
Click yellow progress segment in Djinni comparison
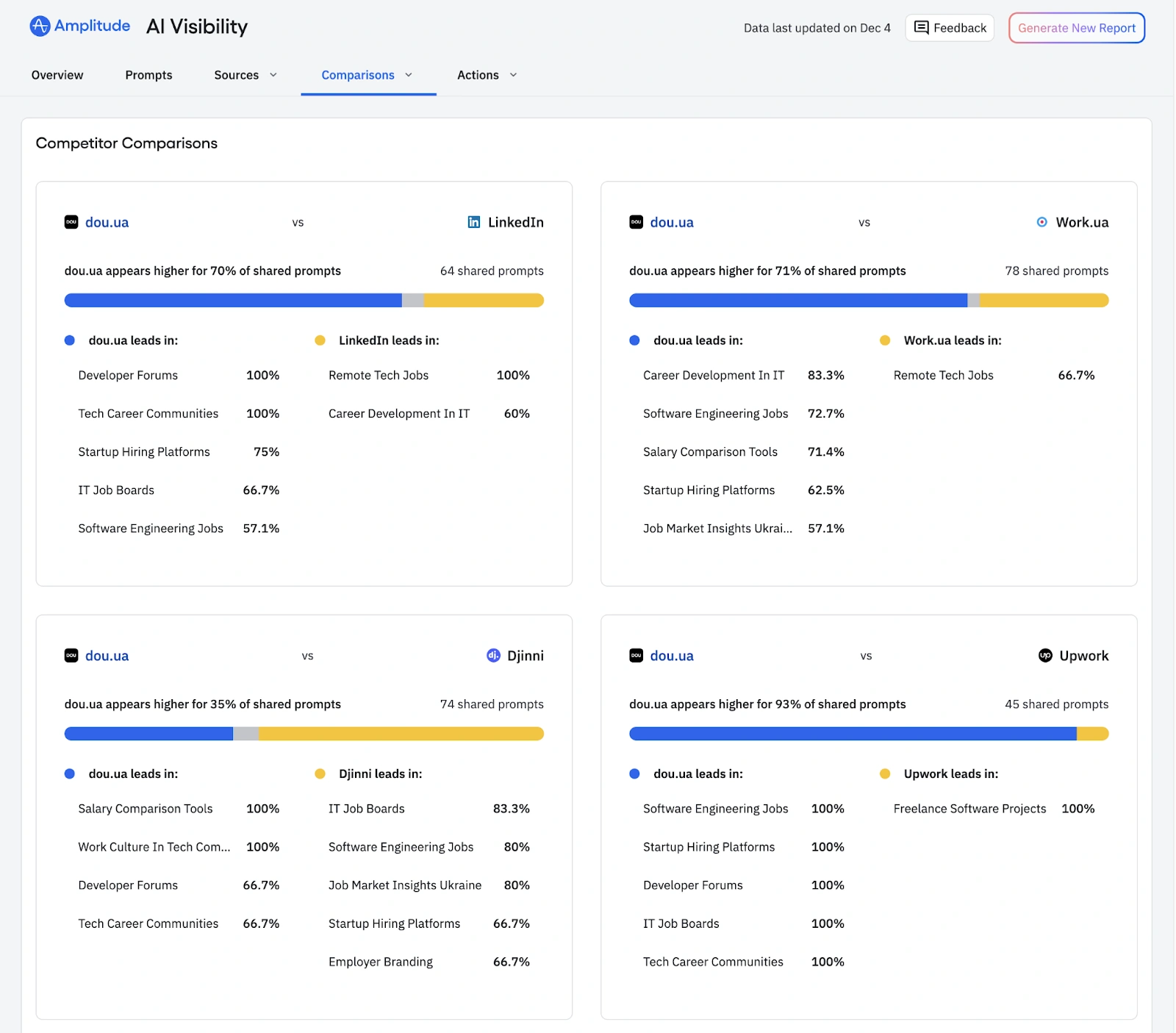[401, 734]
